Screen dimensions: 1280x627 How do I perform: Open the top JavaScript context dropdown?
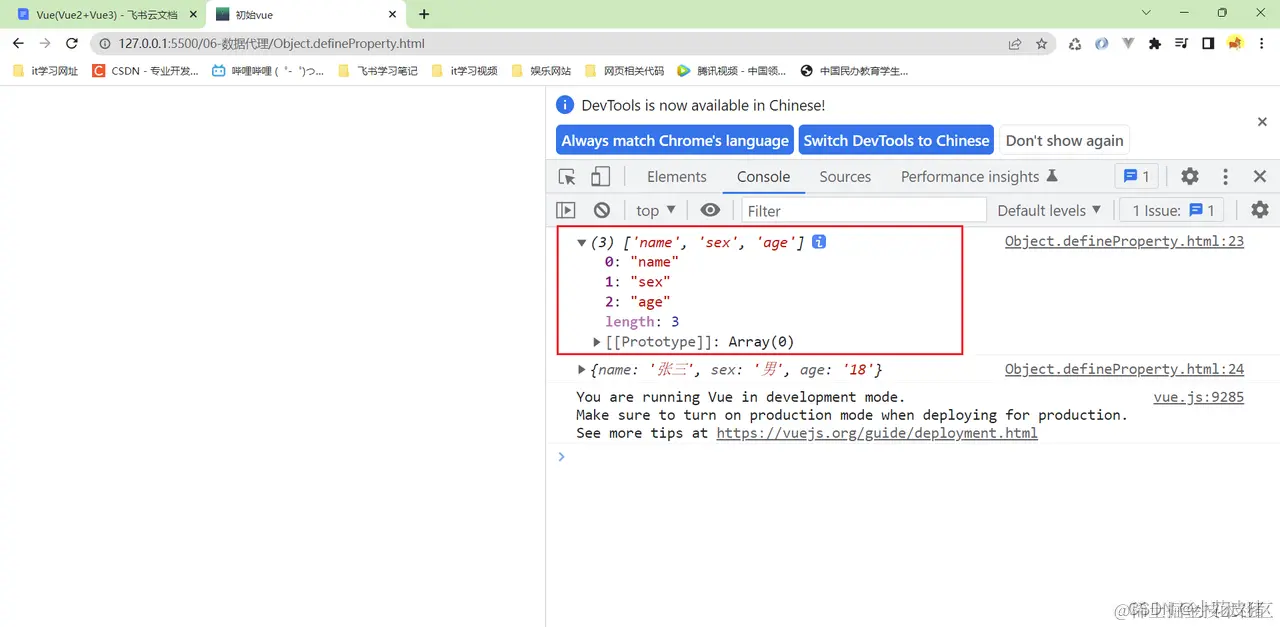[656, 210]
